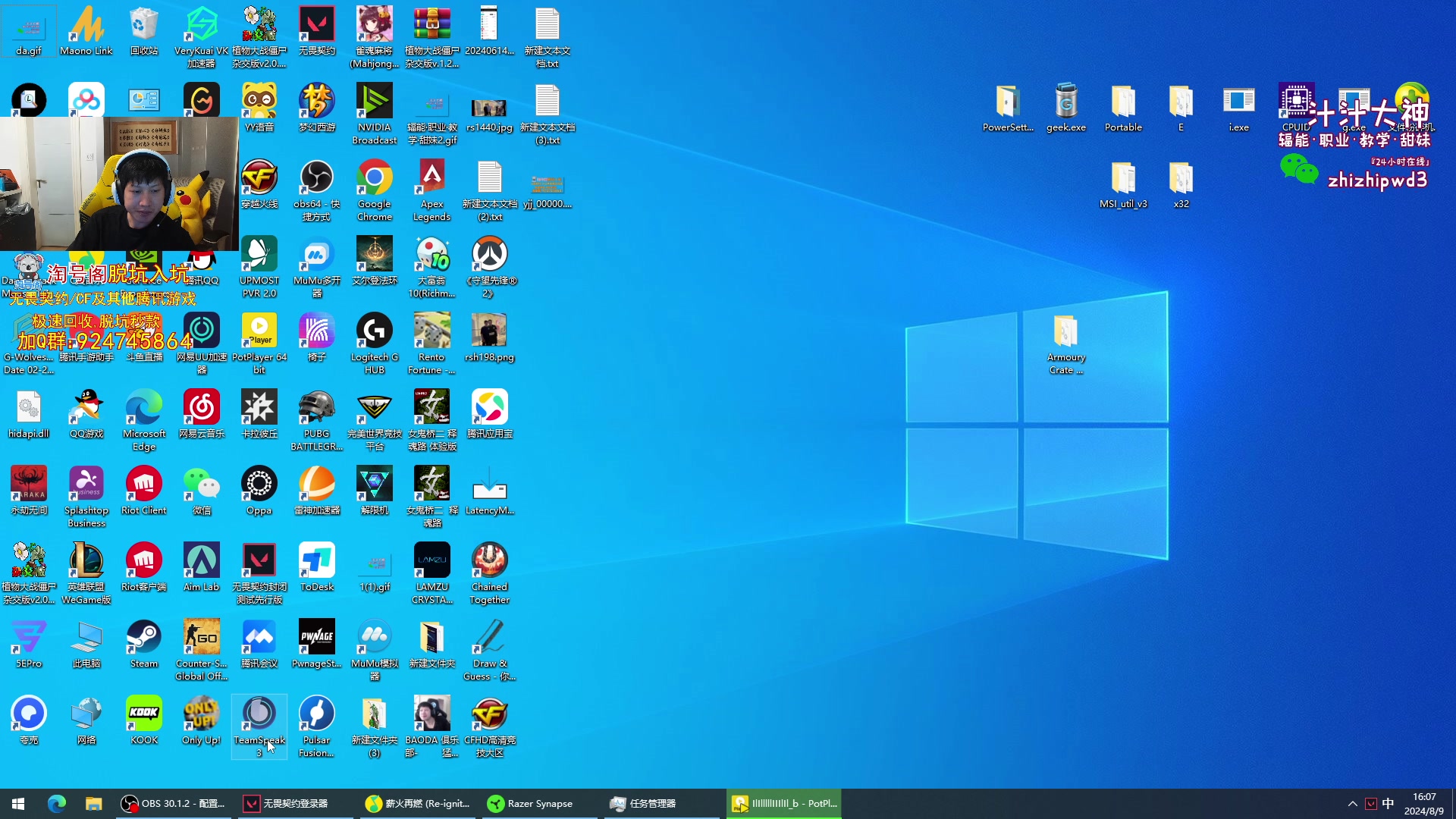Screen dimensions: 1456x819
Task: Open 腾讯会议 Tencent Meeting icon
Action: (x=259, y=644)
